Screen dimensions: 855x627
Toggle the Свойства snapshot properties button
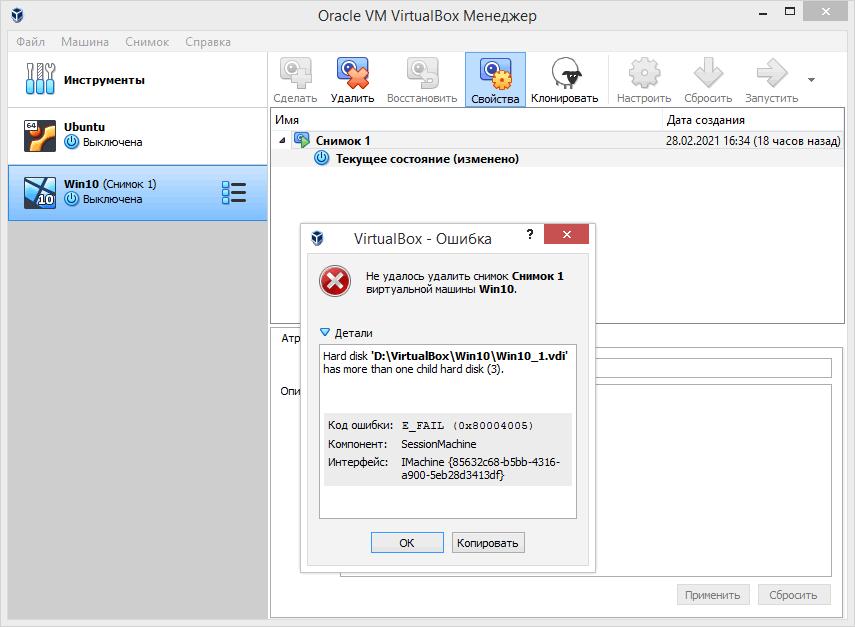(x=495, y=79)
